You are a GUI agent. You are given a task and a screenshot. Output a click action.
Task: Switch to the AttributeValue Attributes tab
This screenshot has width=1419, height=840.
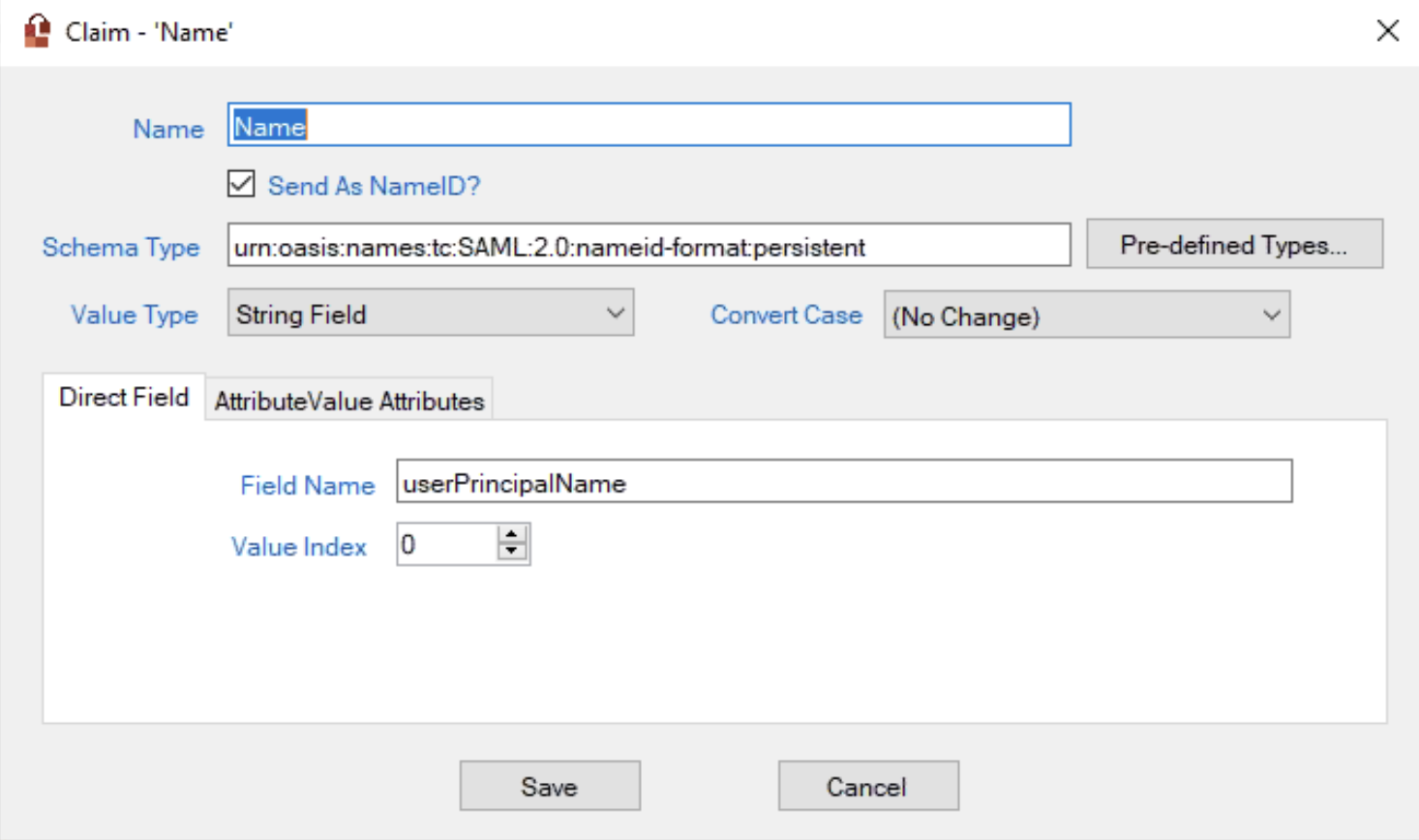click(x=348, y=400)
